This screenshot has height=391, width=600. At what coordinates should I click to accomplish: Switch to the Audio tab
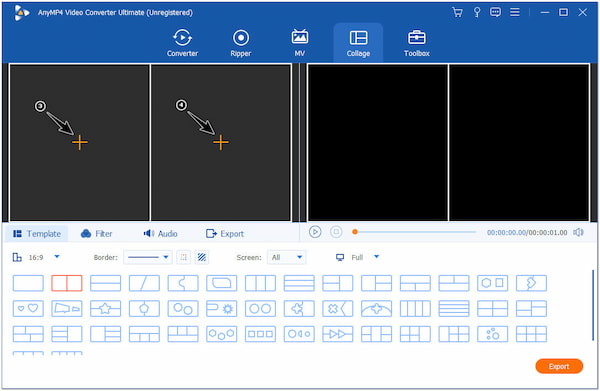tap(160, 233)
